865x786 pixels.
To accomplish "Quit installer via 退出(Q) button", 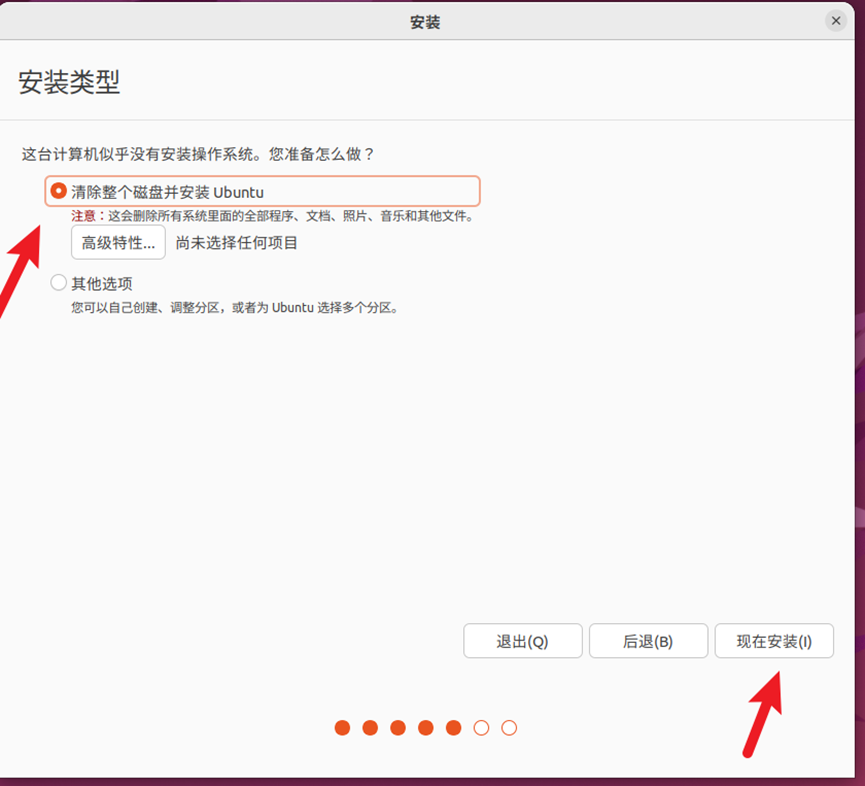I will [522, 641].
